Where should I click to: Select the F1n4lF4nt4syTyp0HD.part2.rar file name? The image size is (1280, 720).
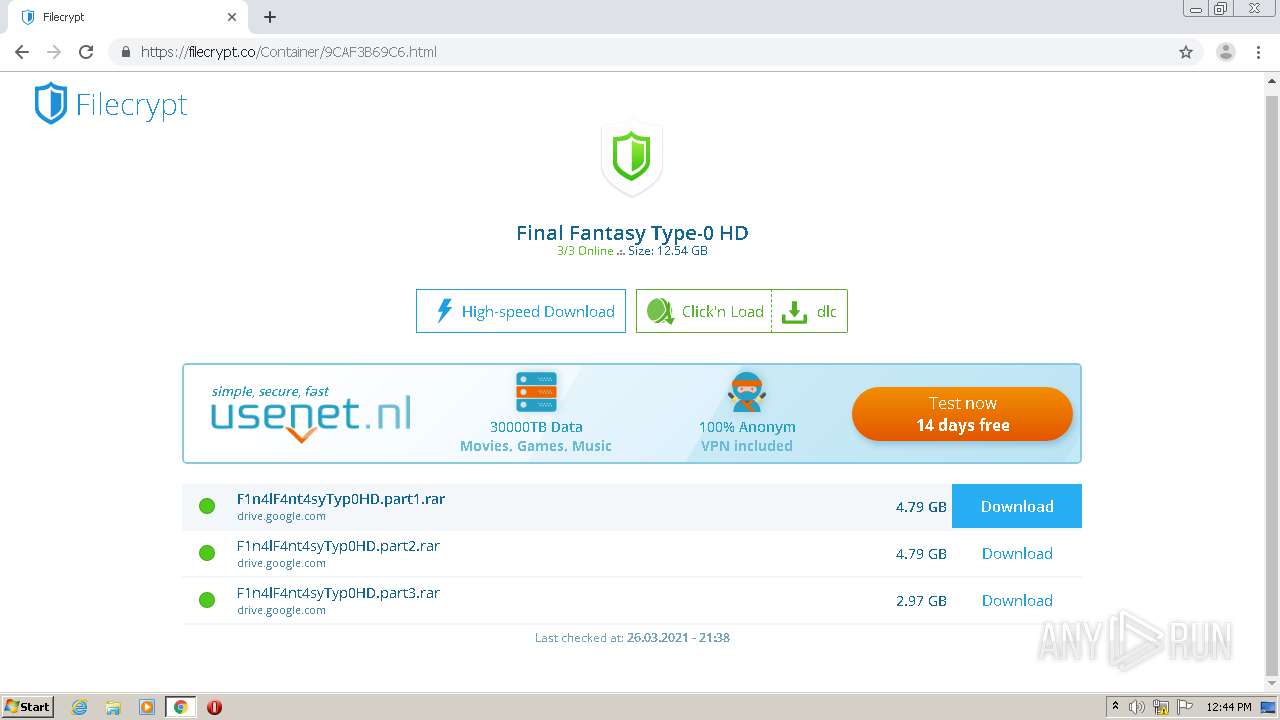point(338,546)
